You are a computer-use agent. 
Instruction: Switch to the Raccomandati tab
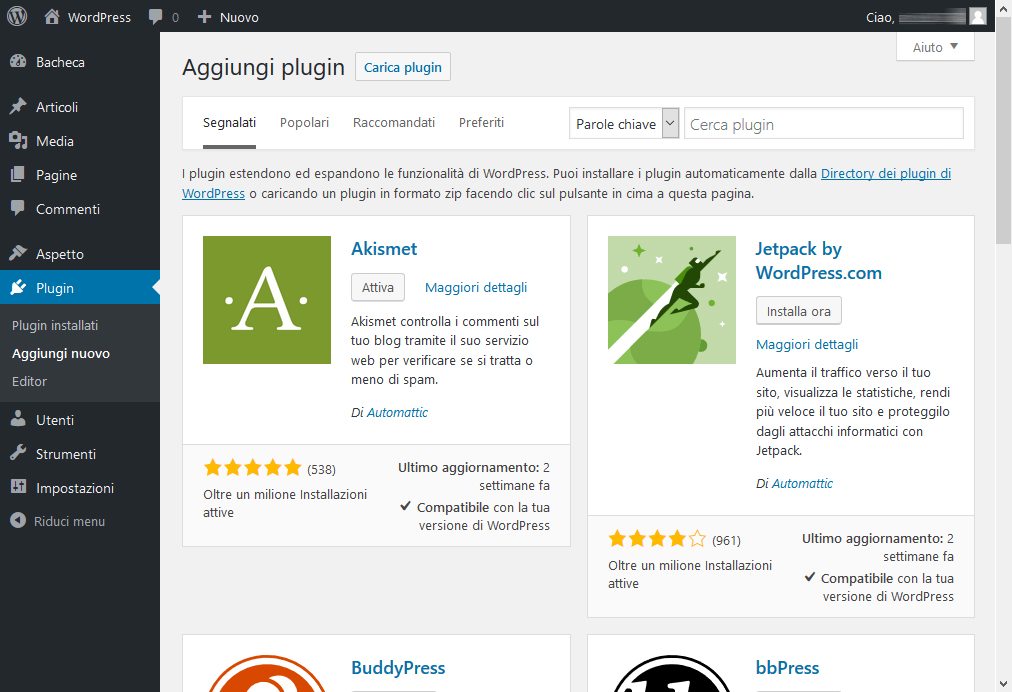click(x=393, y=122)
